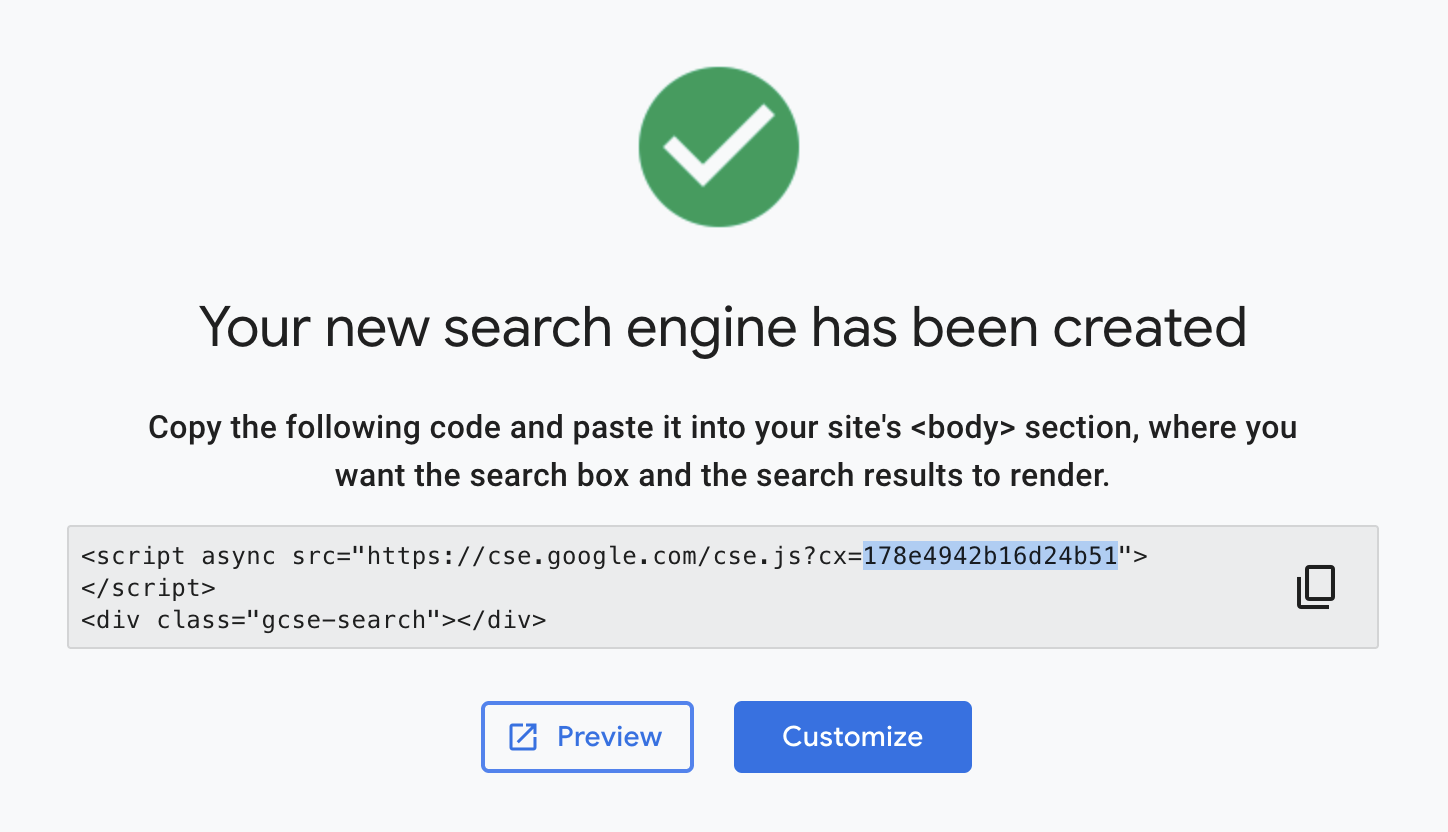Click the copy code icon
This screenshot has height=832, width=1448.
(x=1316, y=587)
